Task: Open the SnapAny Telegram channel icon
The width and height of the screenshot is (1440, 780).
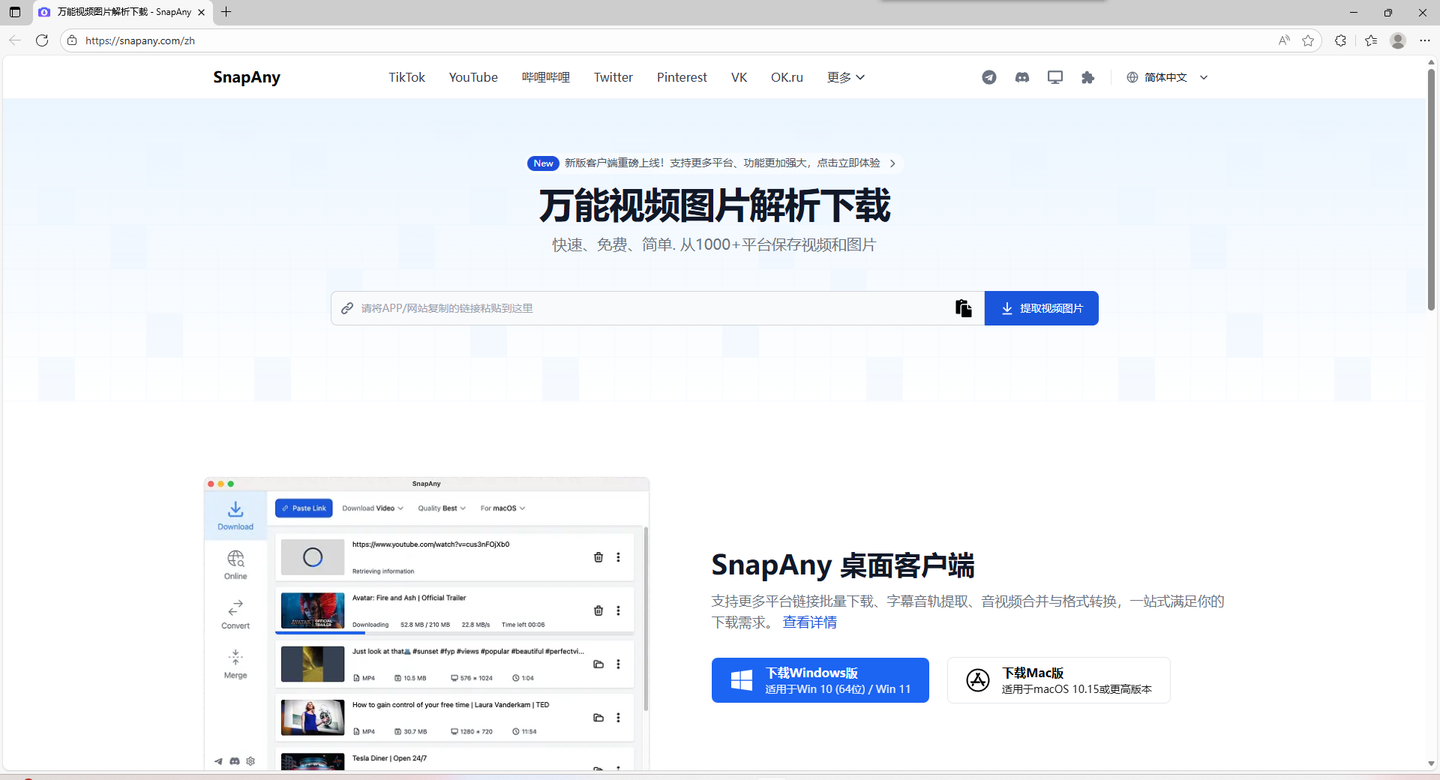Action: 989,77
